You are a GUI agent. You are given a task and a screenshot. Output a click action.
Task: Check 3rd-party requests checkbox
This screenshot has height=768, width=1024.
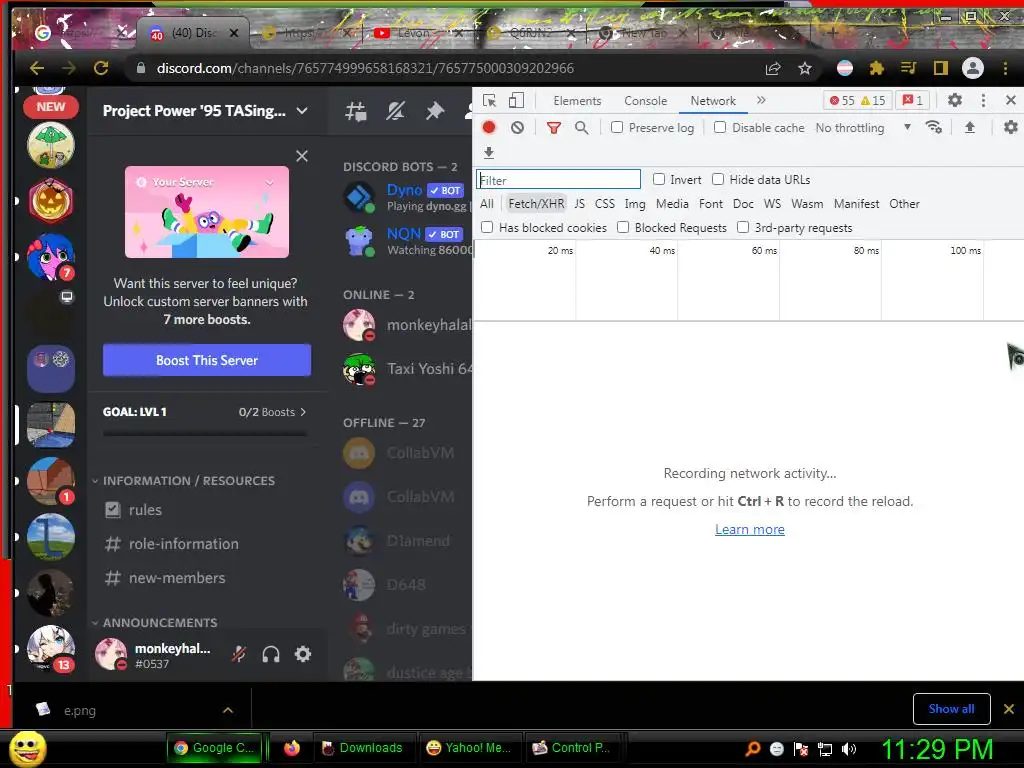[743, 227]
